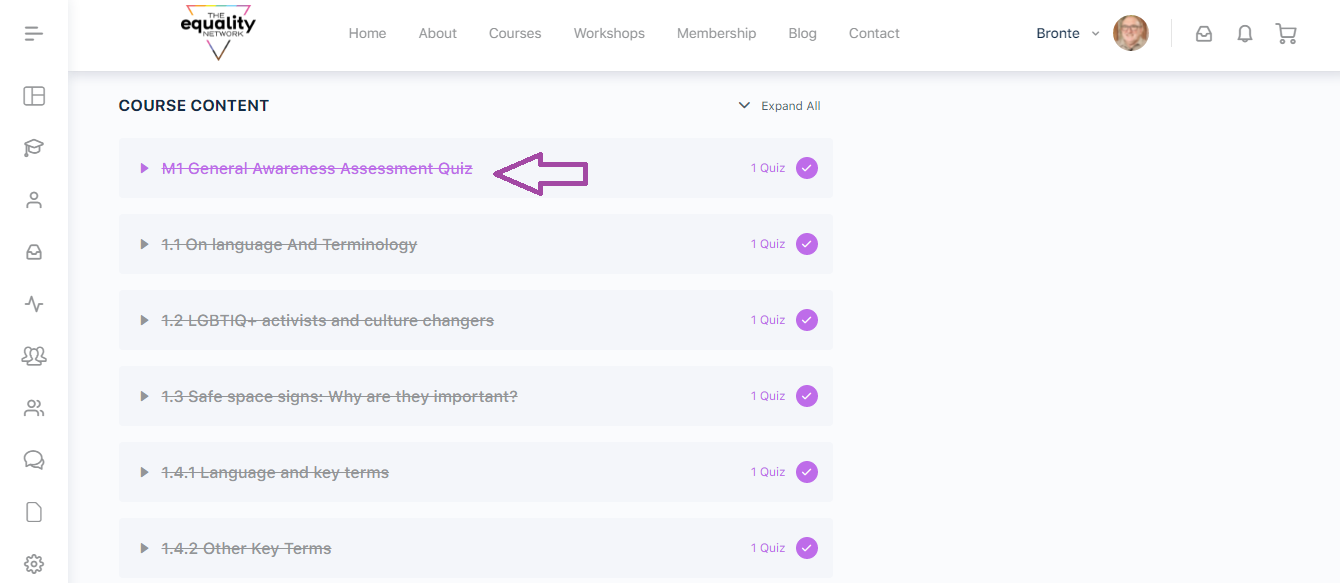The height and width of the screenshot is (583, 1340).
Task: Click Expand All link
Action: [x=779, y=106]
